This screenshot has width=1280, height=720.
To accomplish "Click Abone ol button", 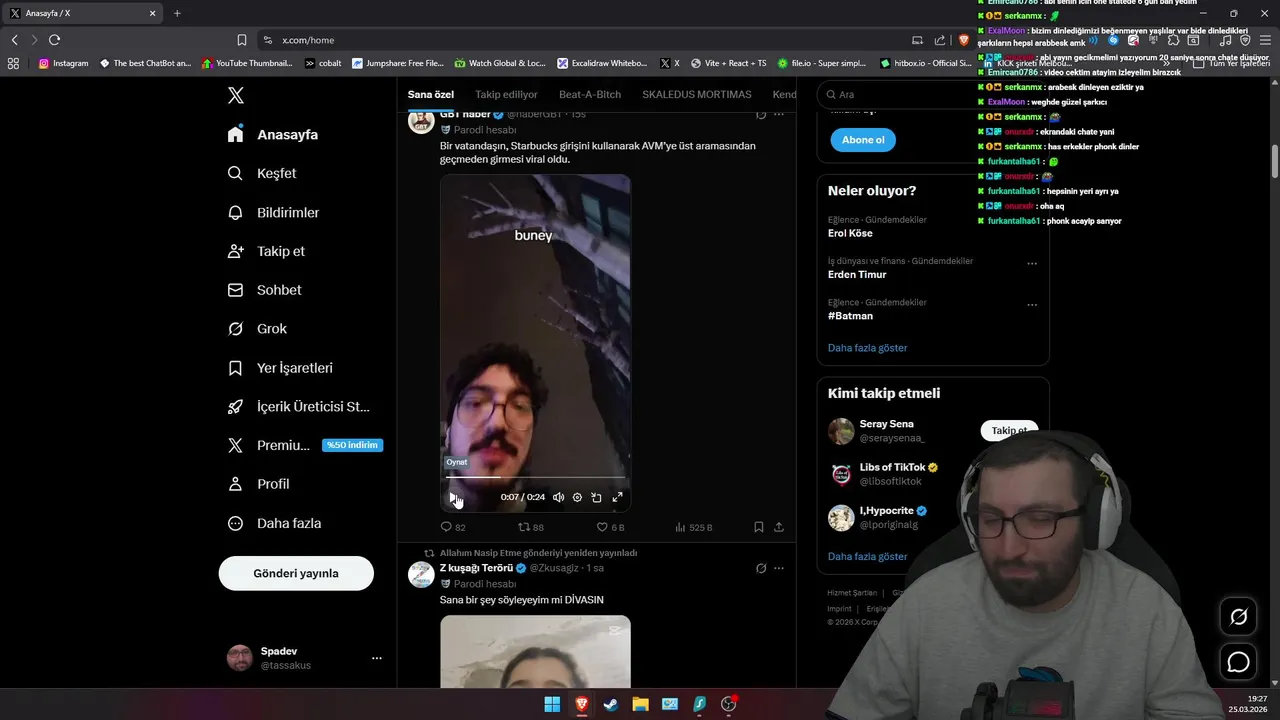I will point(863,140).
